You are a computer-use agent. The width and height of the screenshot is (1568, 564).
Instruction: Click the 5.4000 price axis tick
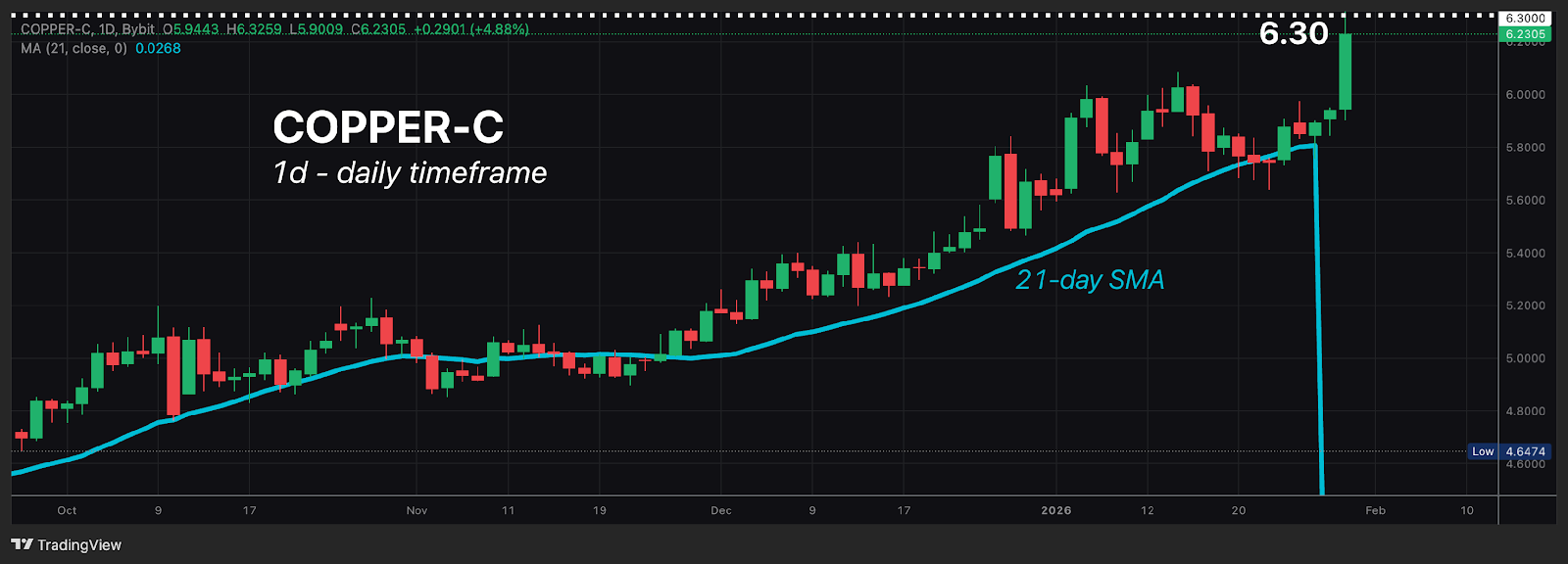click(x=1526, y=254)
